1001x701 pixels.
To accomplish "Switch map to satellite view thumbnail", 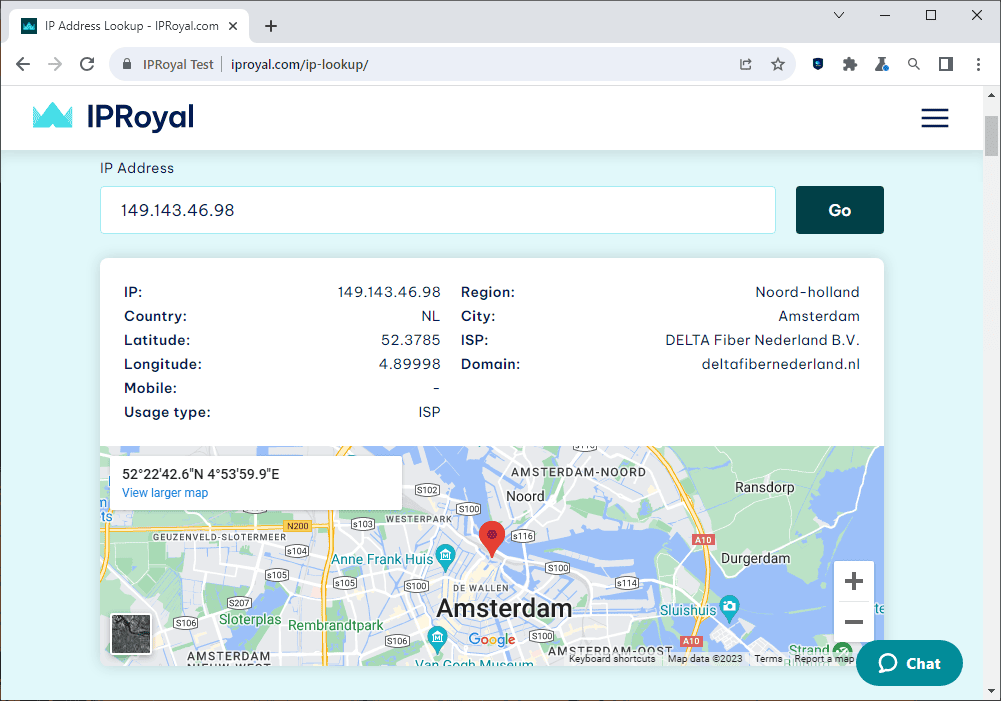I will pyautogui.click(x=131, y=634).
